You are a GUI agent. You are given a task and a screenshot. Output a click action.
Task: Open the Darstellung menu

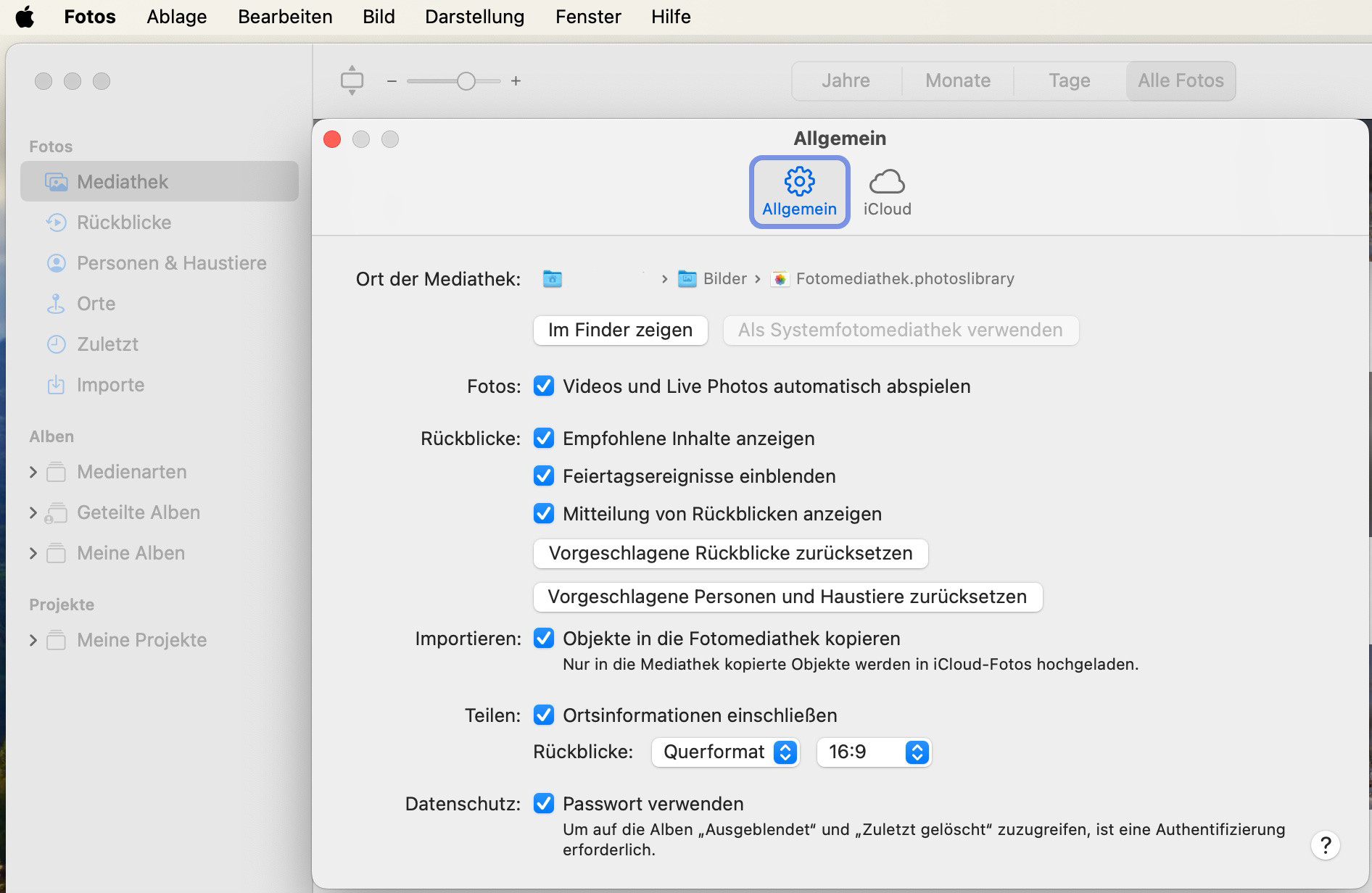click(474, 17)
